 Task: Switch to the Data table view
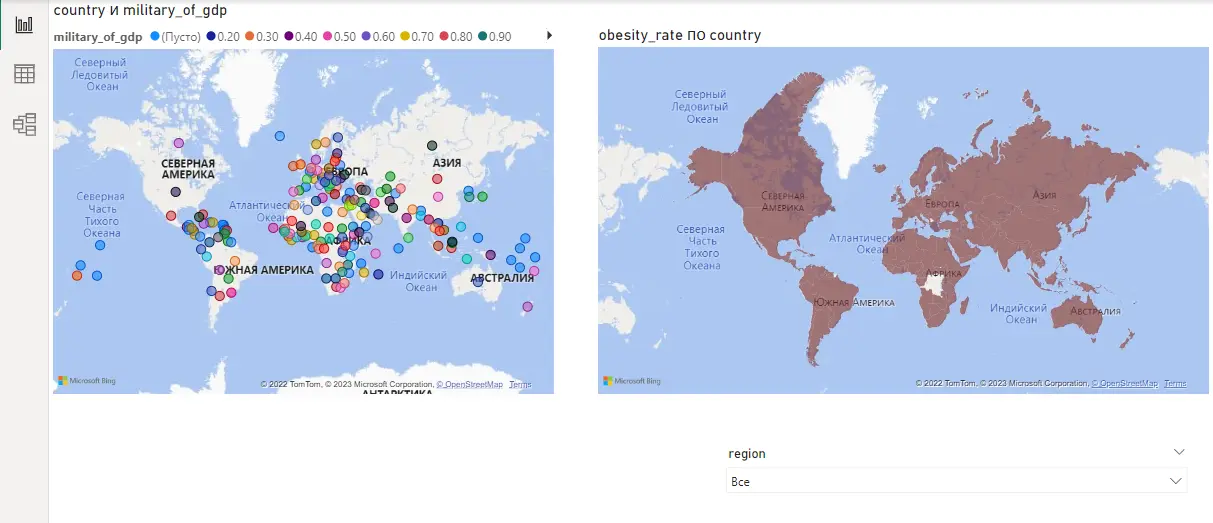[x=24, y=74]
